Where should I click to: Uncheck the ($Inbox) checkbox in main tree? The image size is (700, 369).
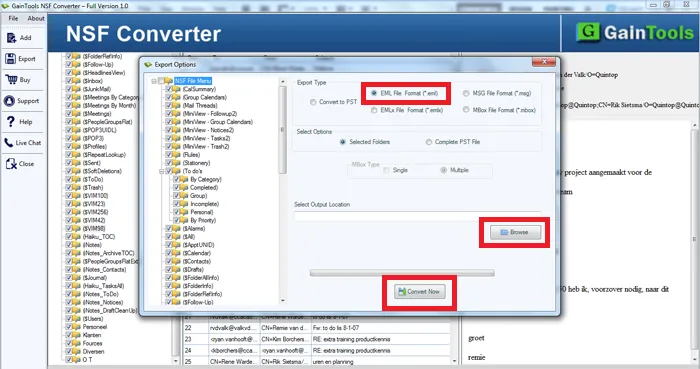pyautogui.click(x=69, y=81)
